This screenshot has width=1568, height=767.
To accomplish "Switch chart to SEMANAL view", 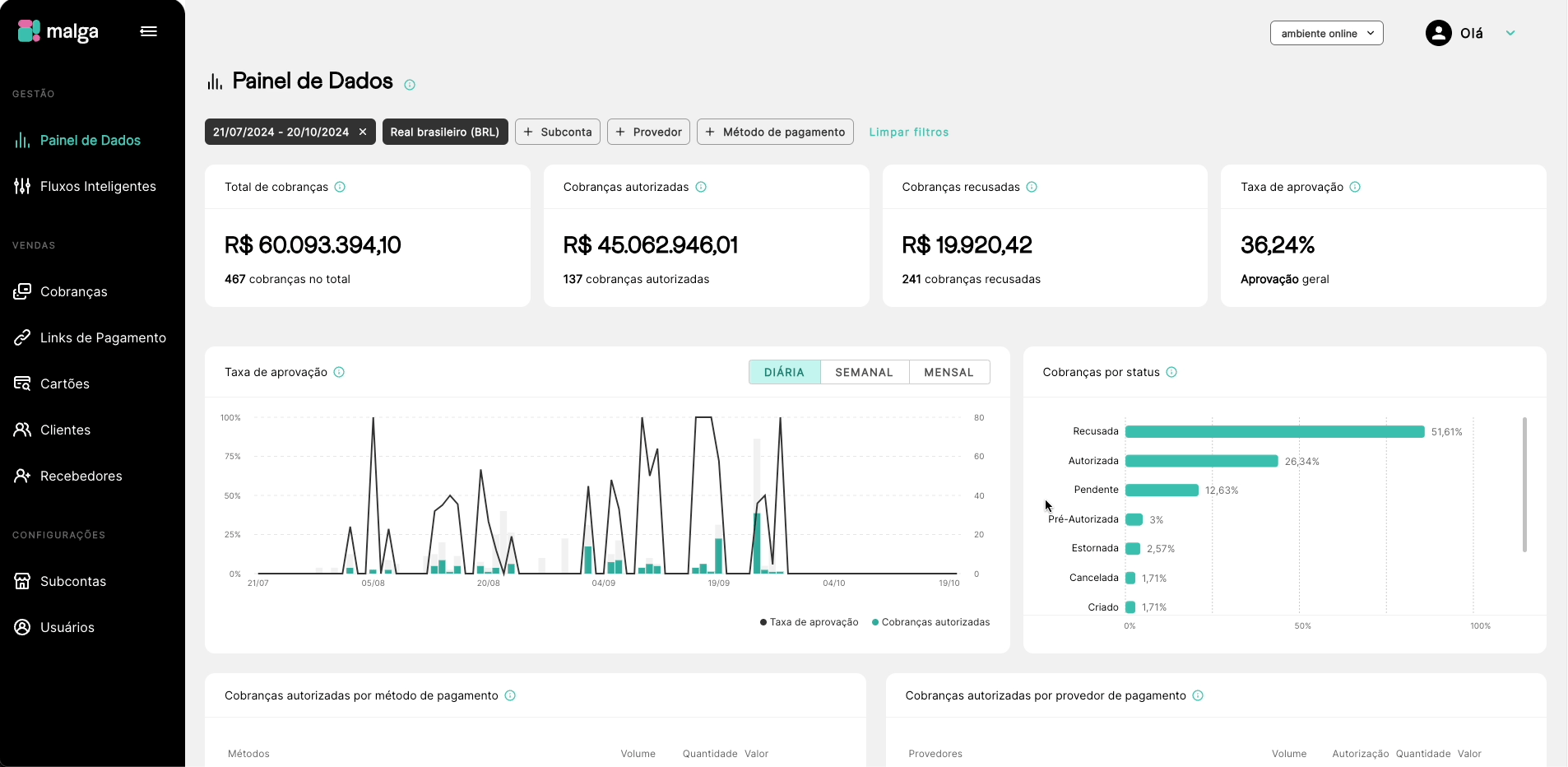I will 864,372.
